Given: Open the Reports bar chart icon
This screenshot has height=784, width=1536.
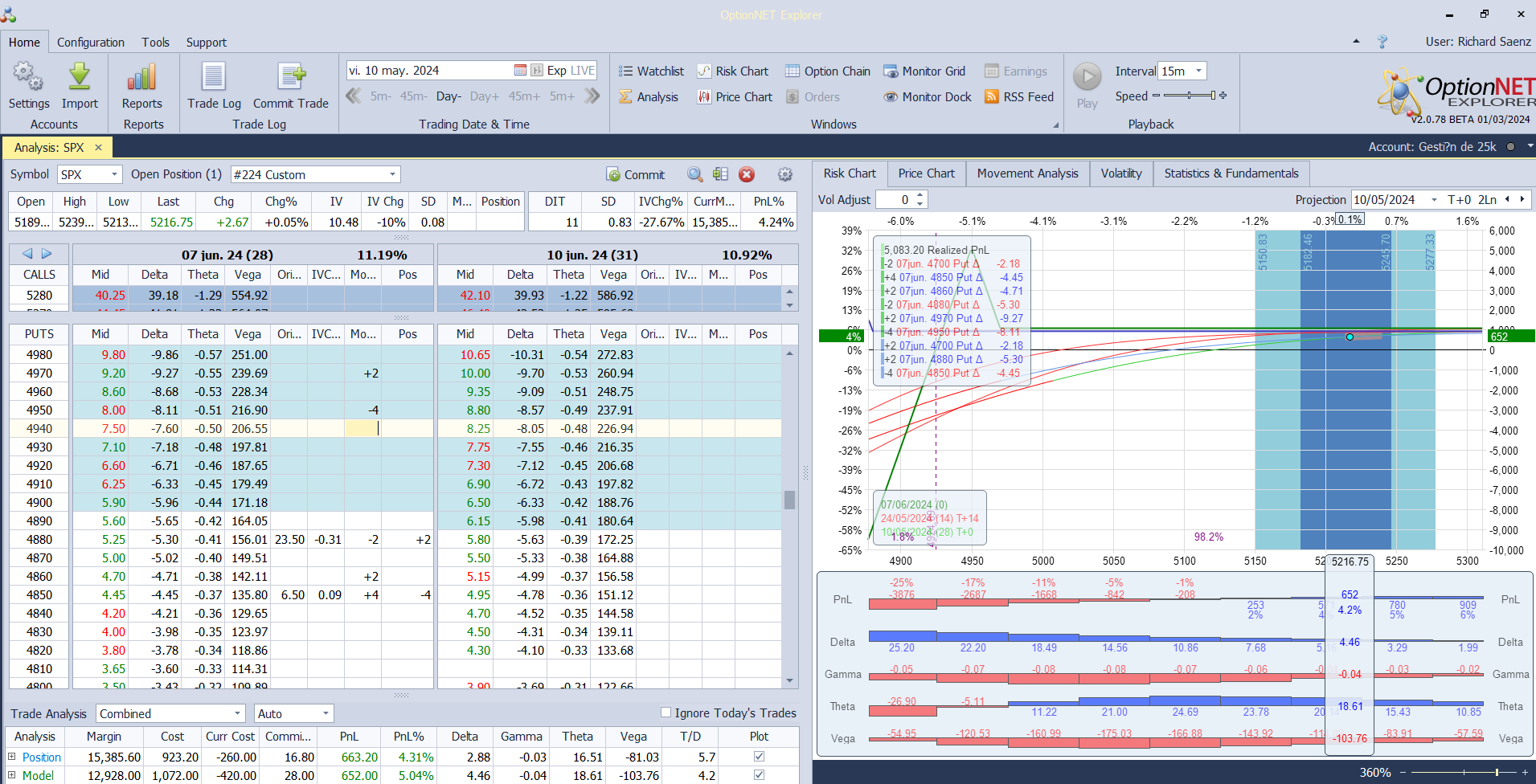Looking at the screenshot, I should pos(141,77).
